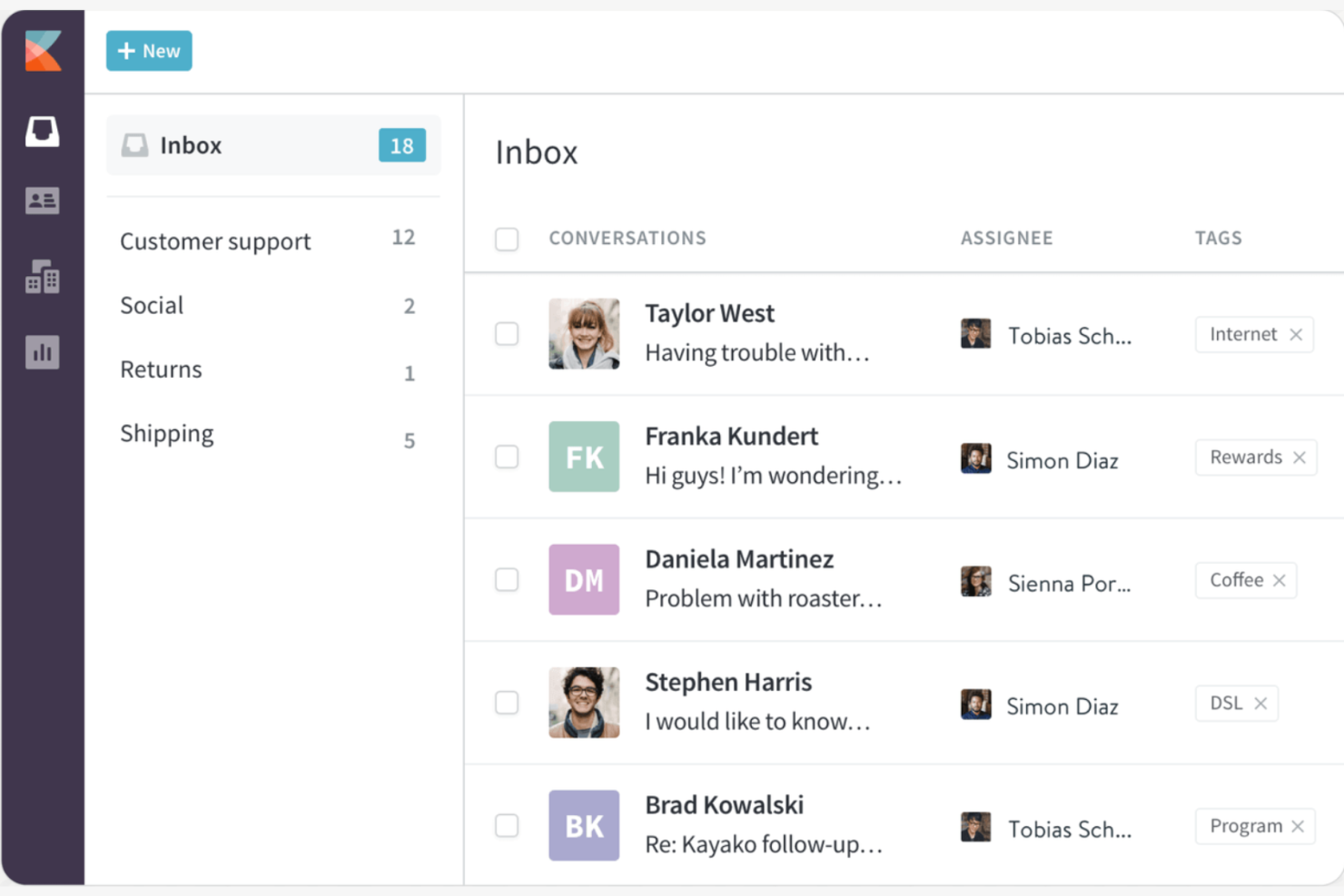Click the Kayako logo icon

tap(43, 51)
